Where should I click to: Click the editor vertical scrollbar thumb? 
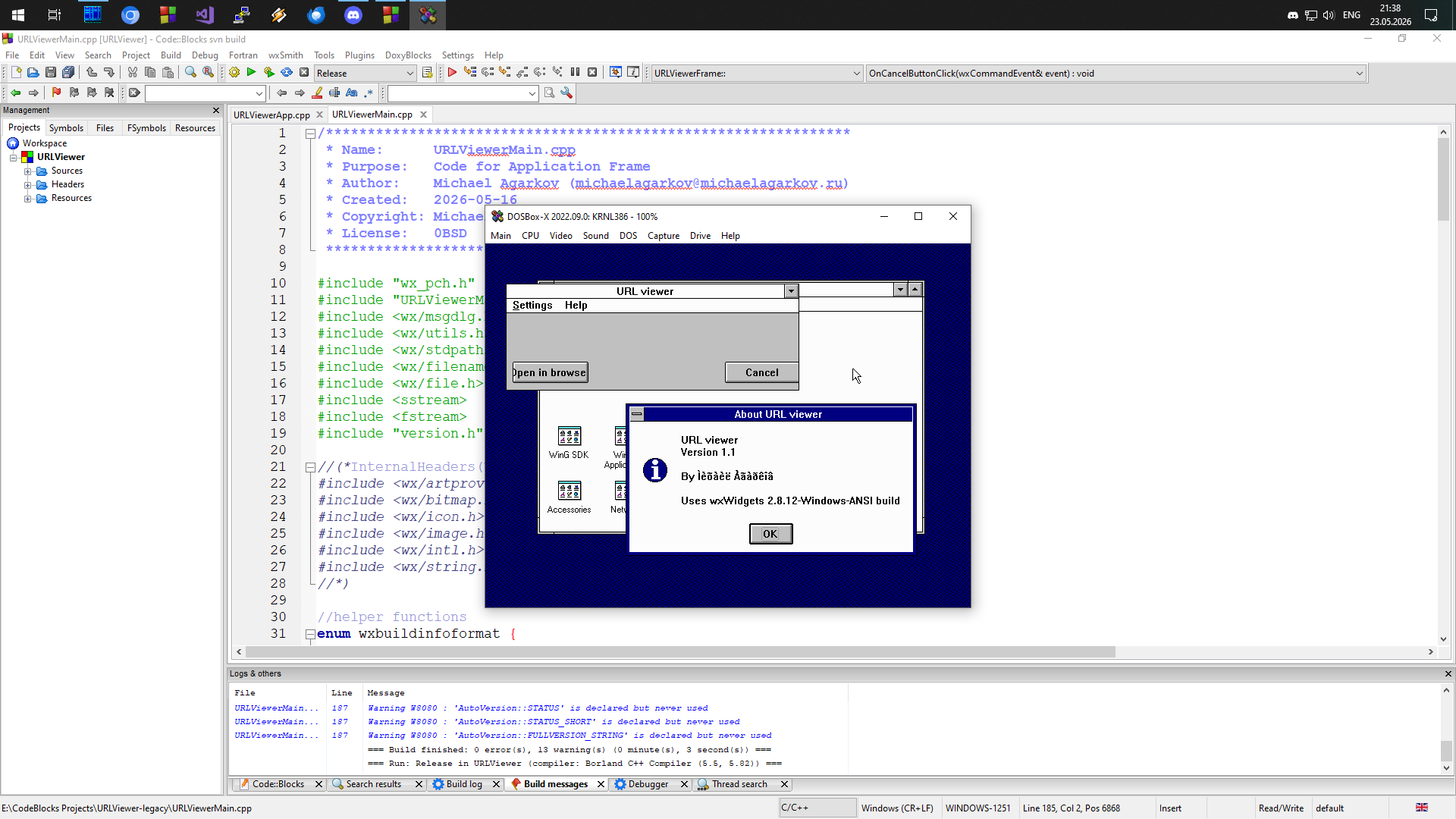pos(1443,180)
